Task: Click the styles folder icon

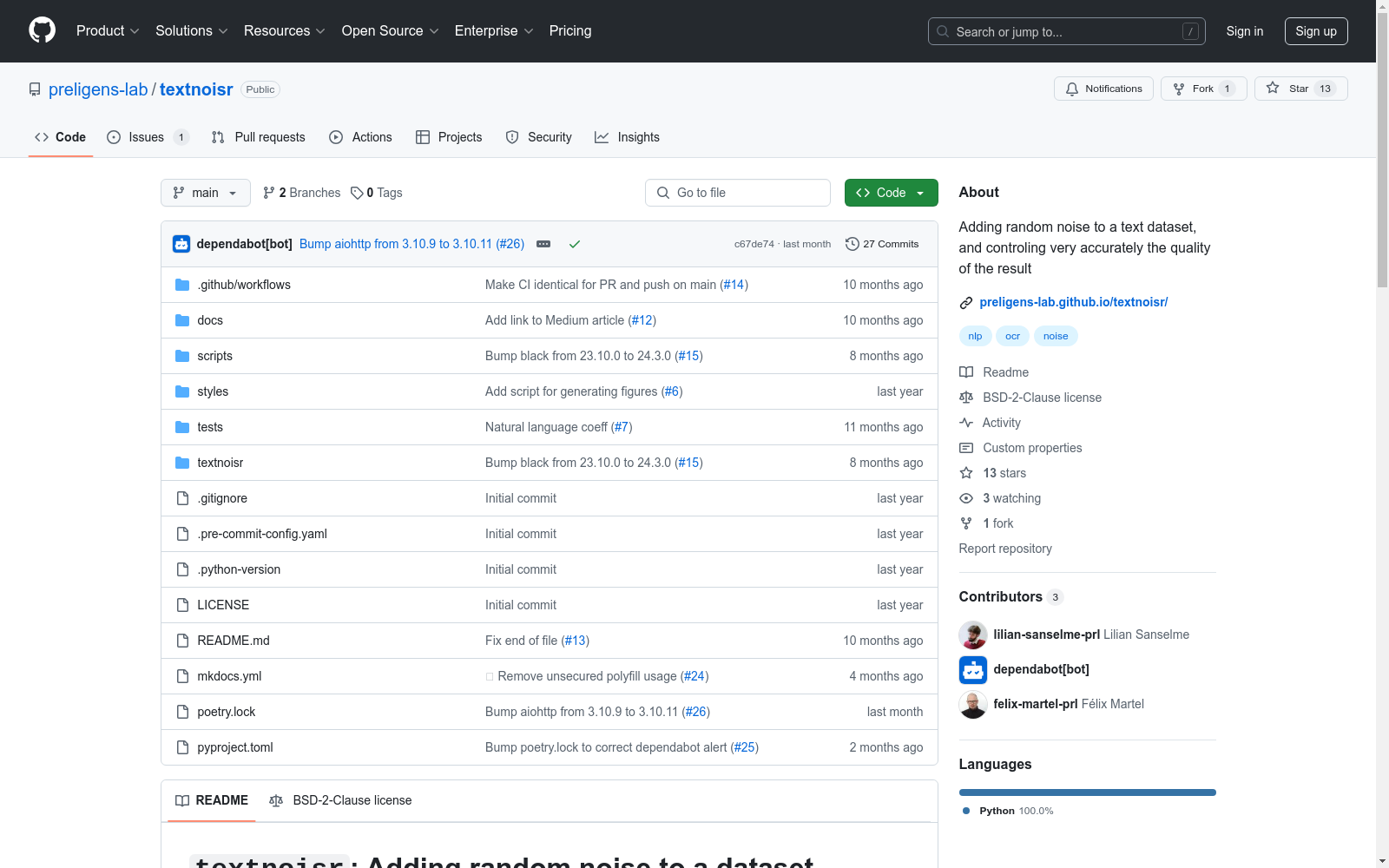Action: click(x=182, y=391)
